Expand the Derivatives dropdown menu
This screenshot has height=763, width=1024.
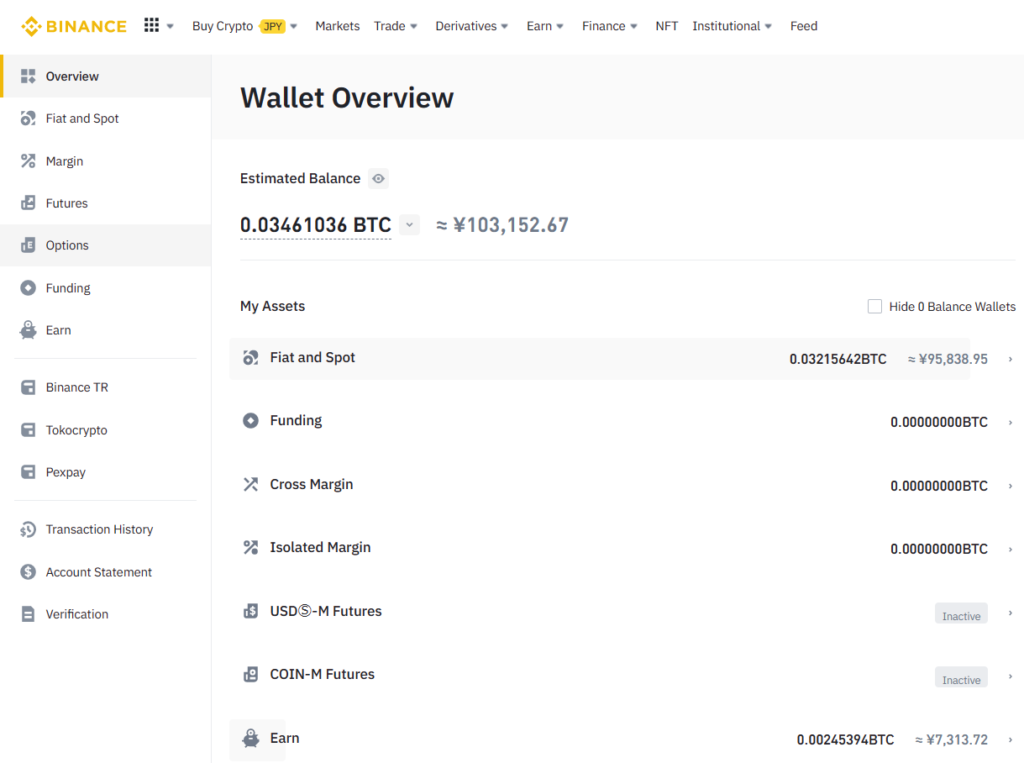[x=472, y=26]
